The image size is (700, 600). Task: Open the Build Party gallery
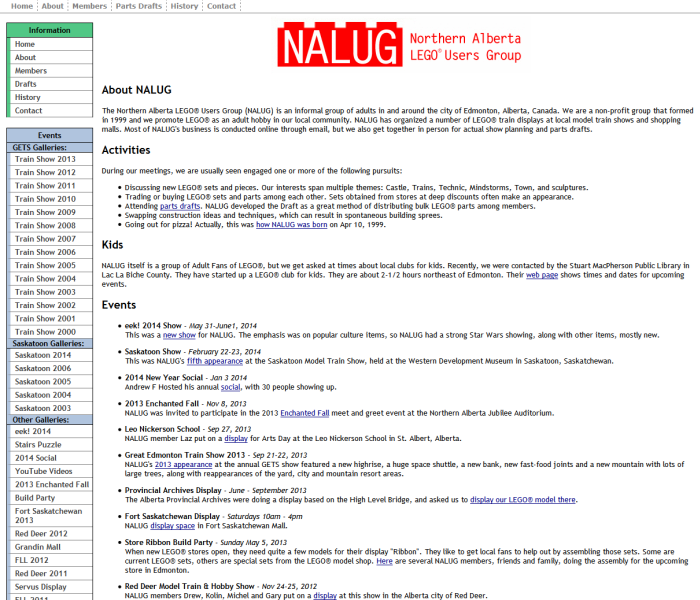point(50,498)
